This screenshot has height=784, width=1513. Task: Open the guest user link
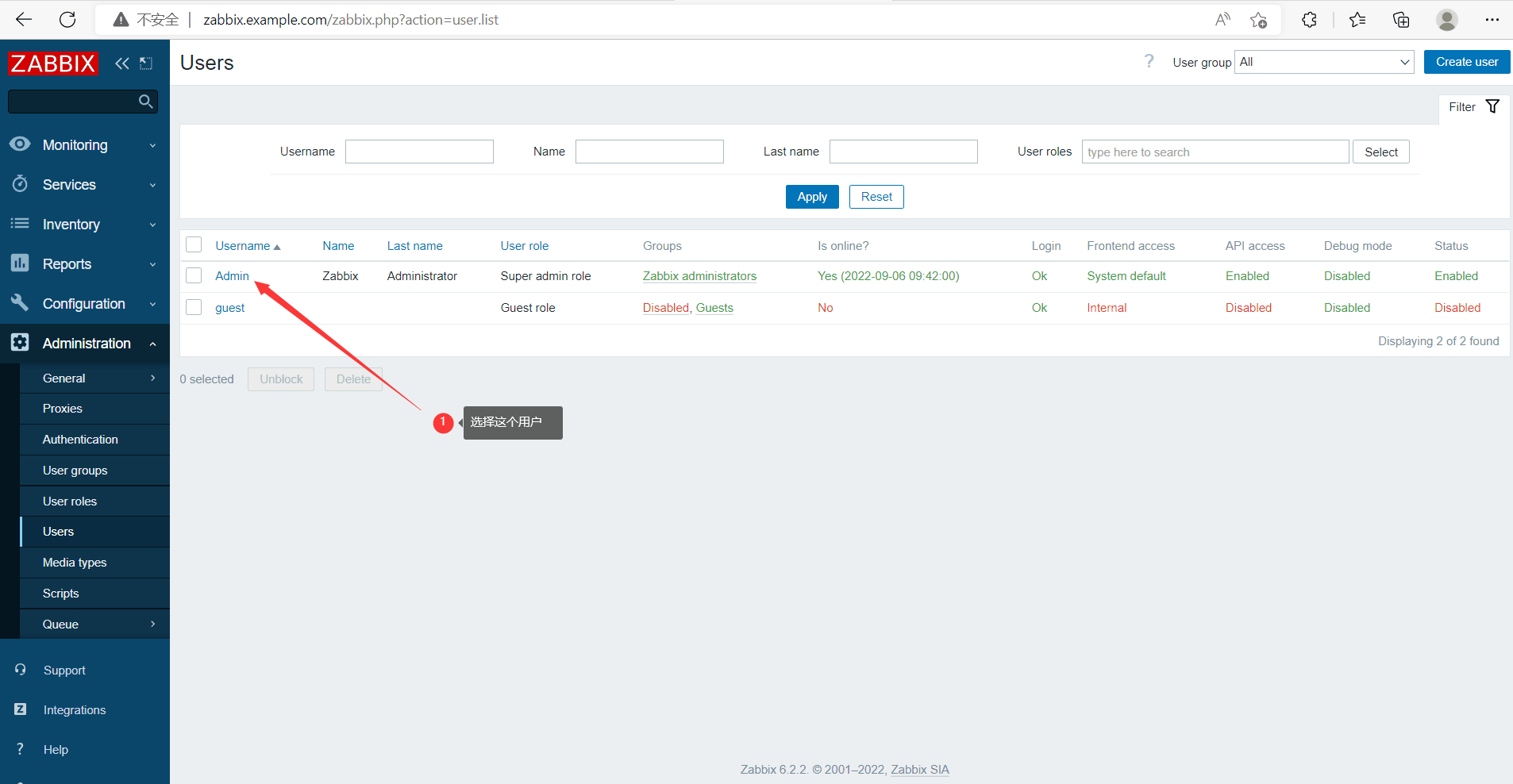(x=230, y=308)
